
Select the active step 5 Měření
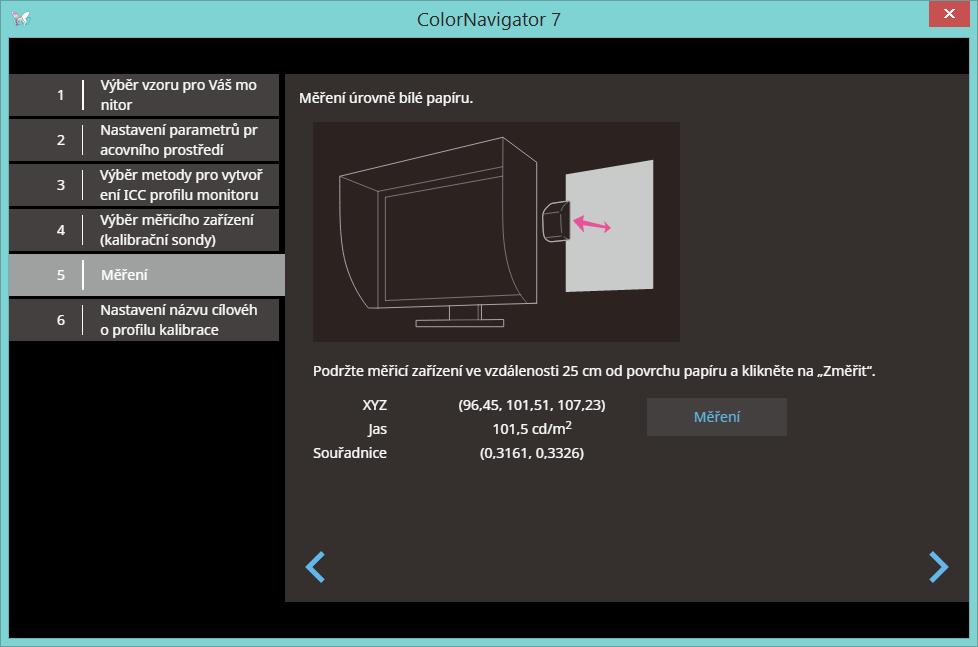point(147,275)
